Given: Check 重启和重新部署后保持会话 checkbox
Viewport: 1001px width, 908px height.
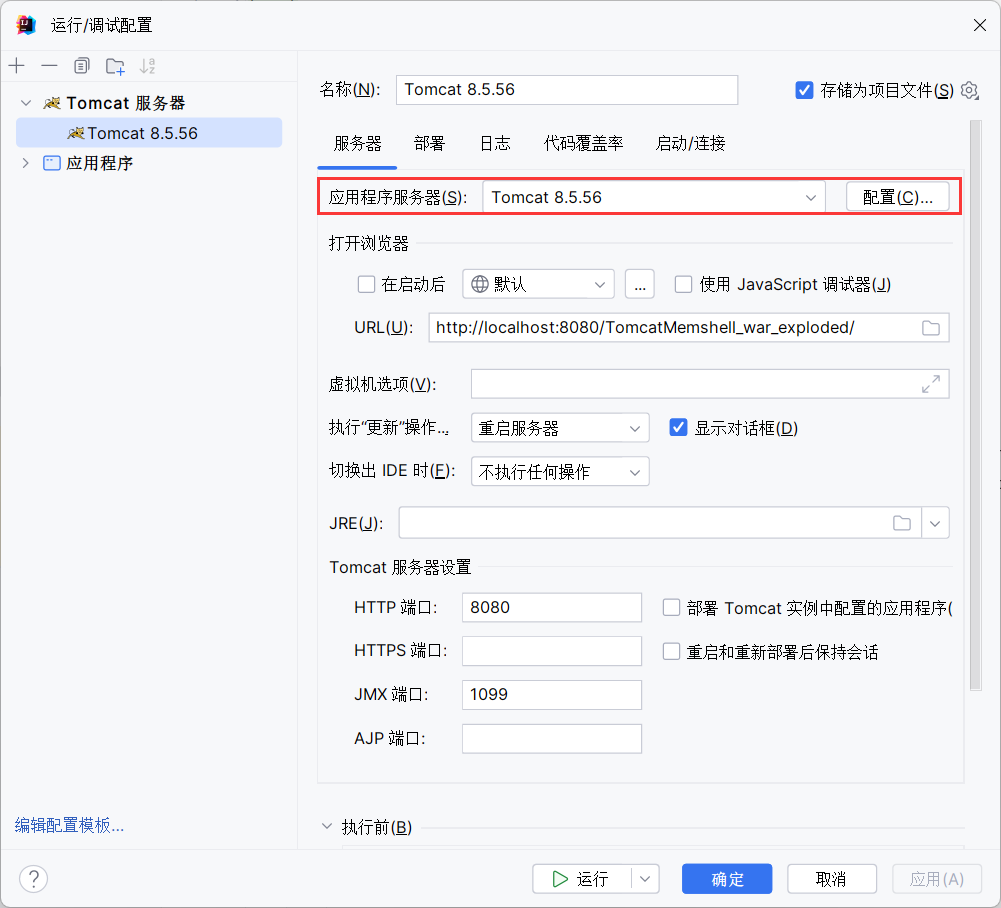Looking at the screenshot, I should (671, 651).
